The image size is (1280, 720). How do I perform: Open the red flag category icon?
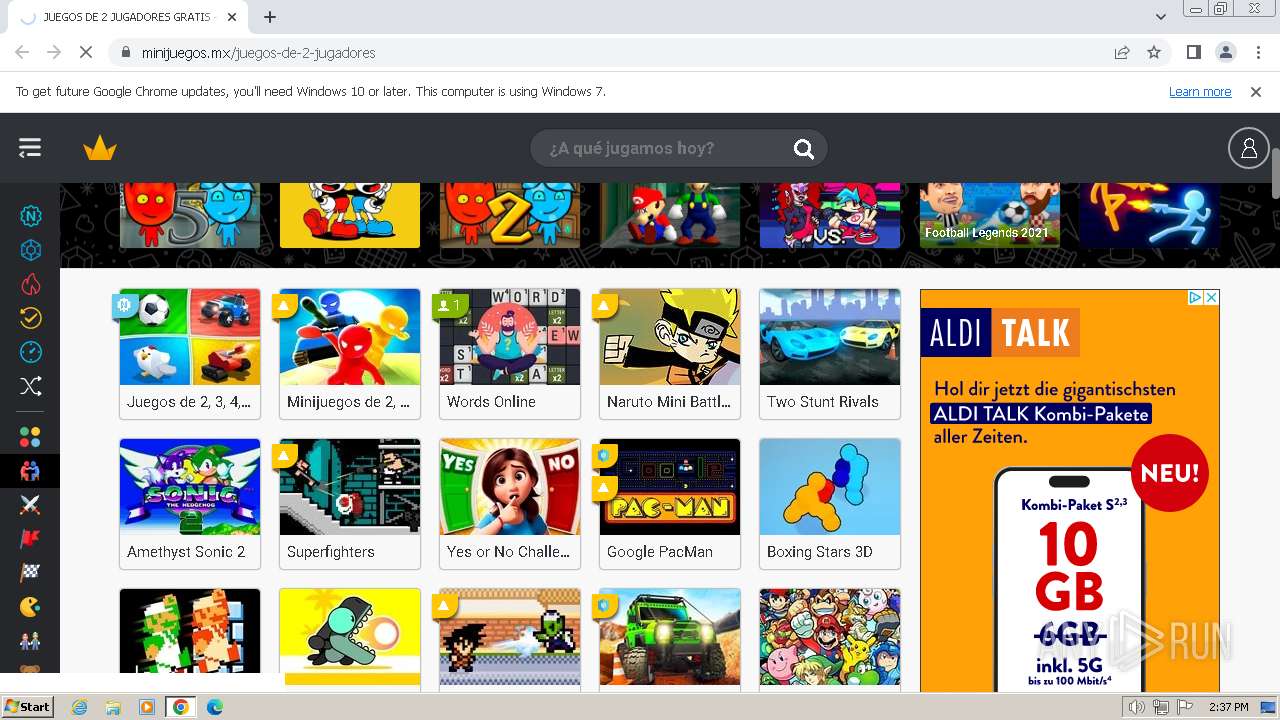pos(31,539)
